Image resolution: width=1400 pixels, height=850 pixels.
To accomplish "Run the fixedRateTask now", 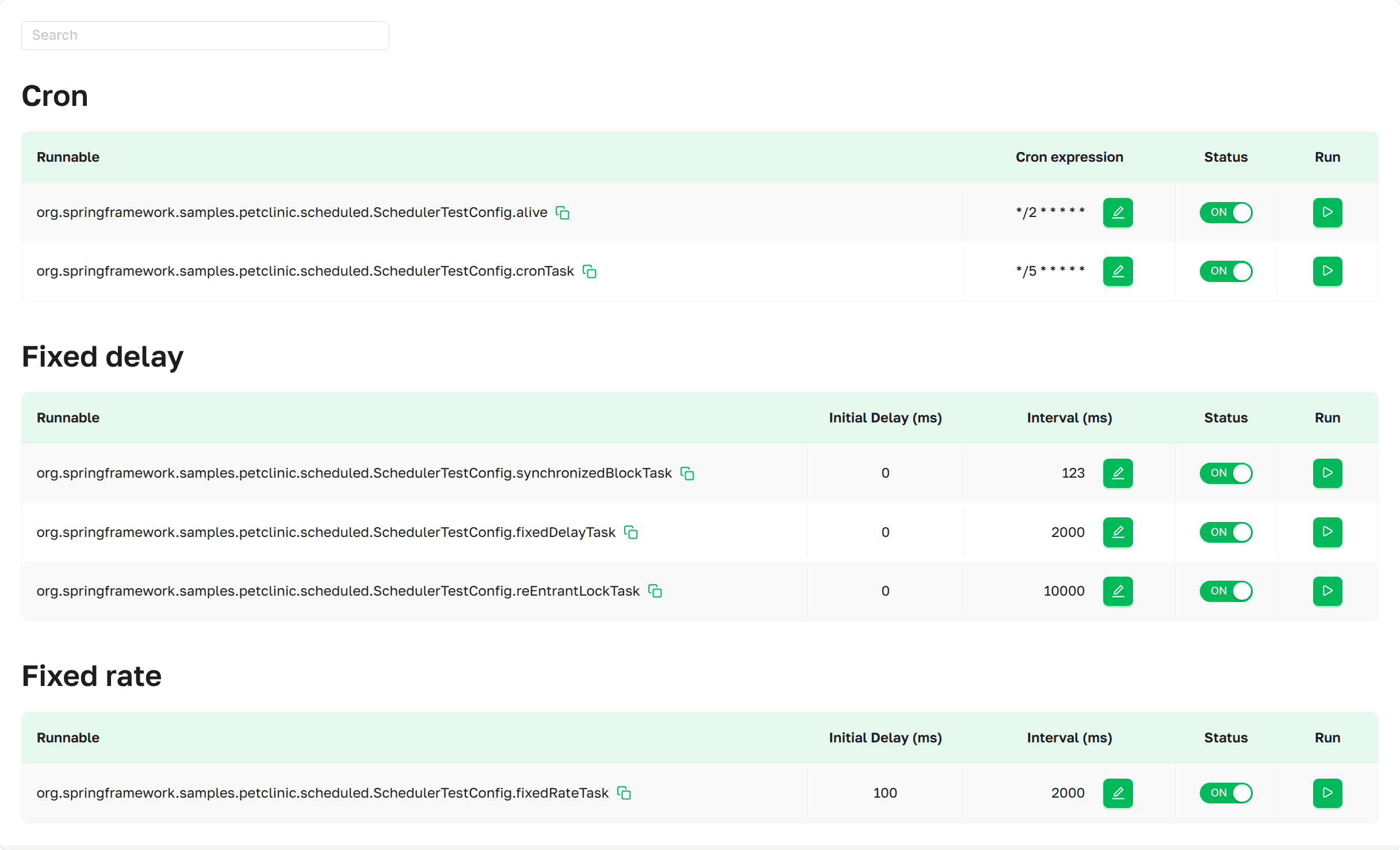I will 1328,794.
